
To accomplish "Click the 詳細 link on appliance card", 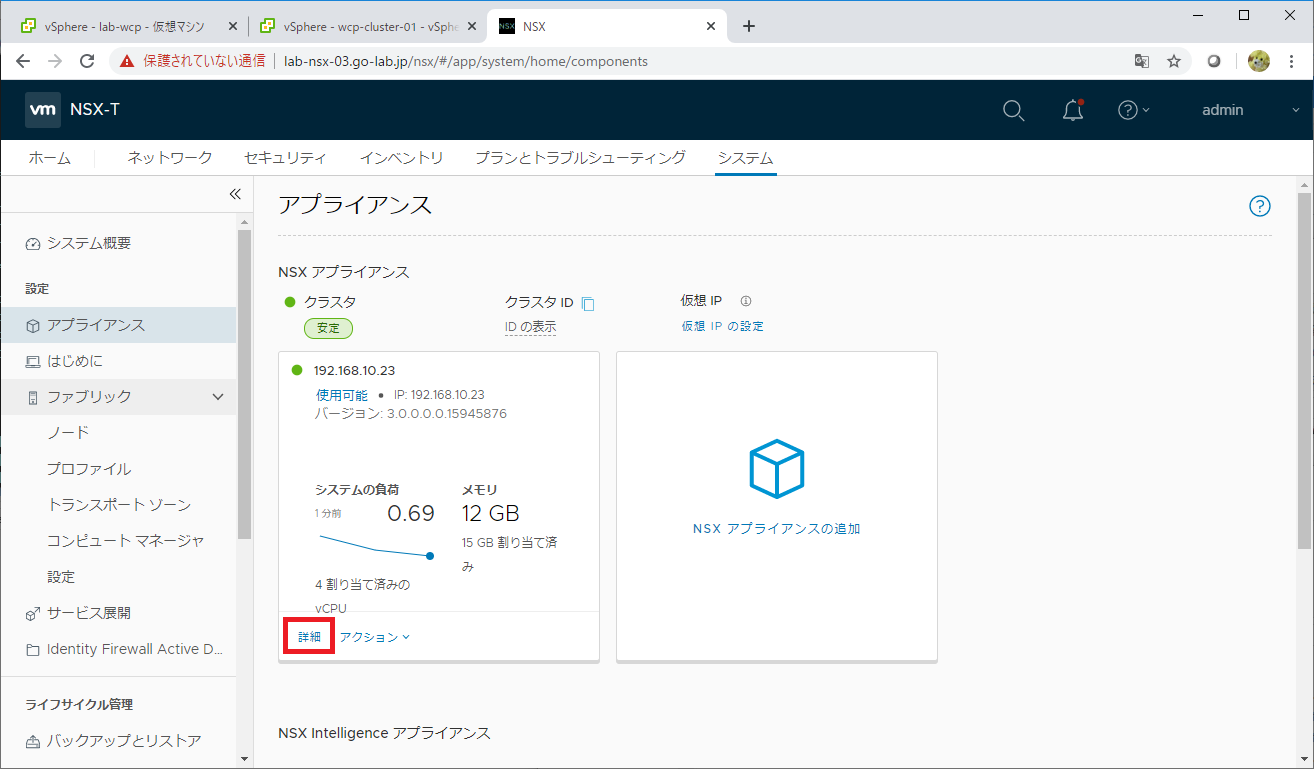I will click(309, 637).
